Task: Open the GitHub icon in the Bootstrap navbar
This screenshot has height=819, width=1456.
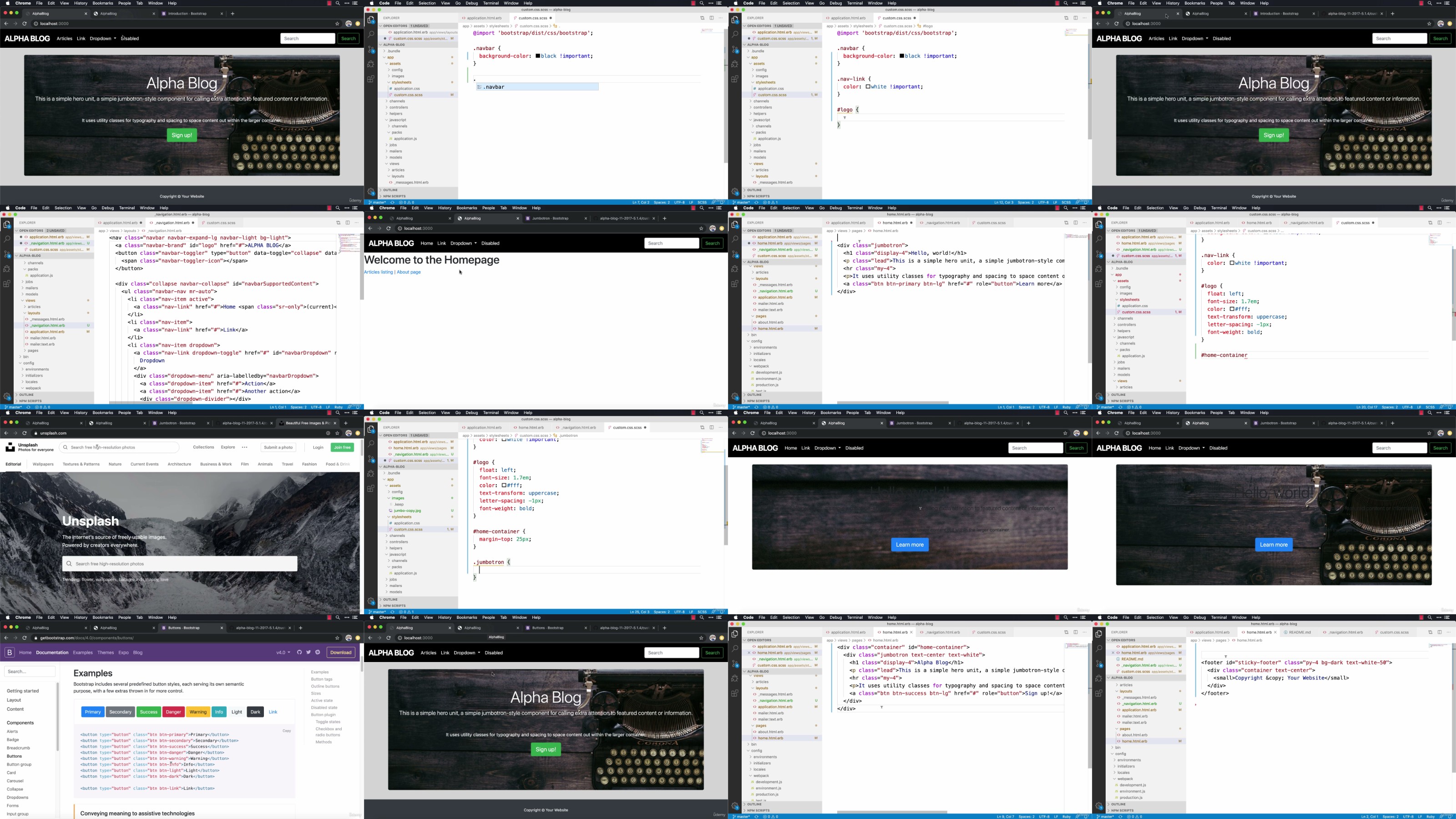Action: [299, 652]
